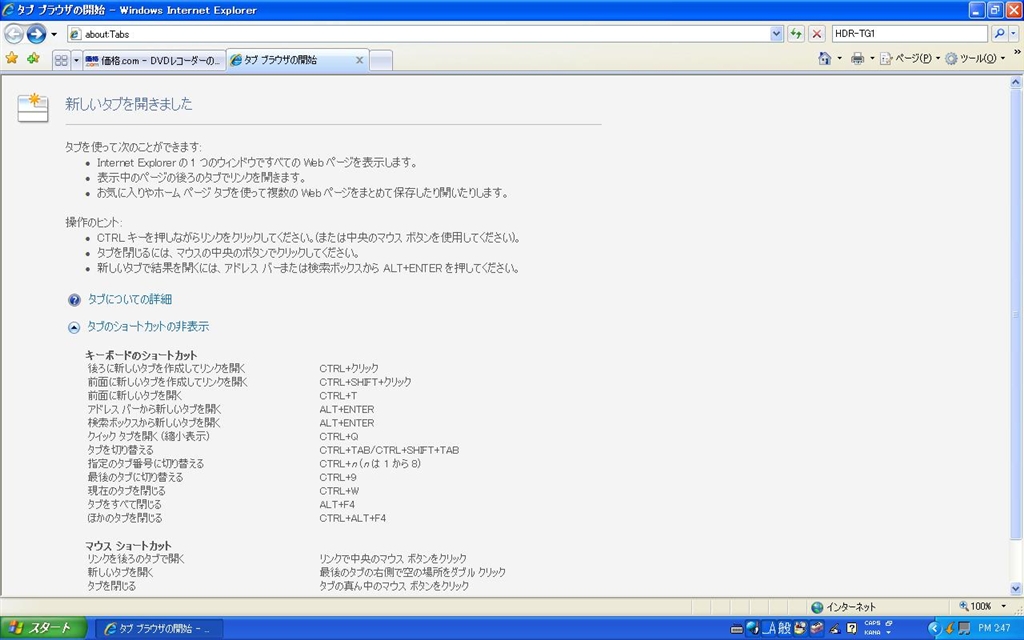
Task: Click the circular collapse arrow icon beside shortcuts
Action: coord(74,327)
